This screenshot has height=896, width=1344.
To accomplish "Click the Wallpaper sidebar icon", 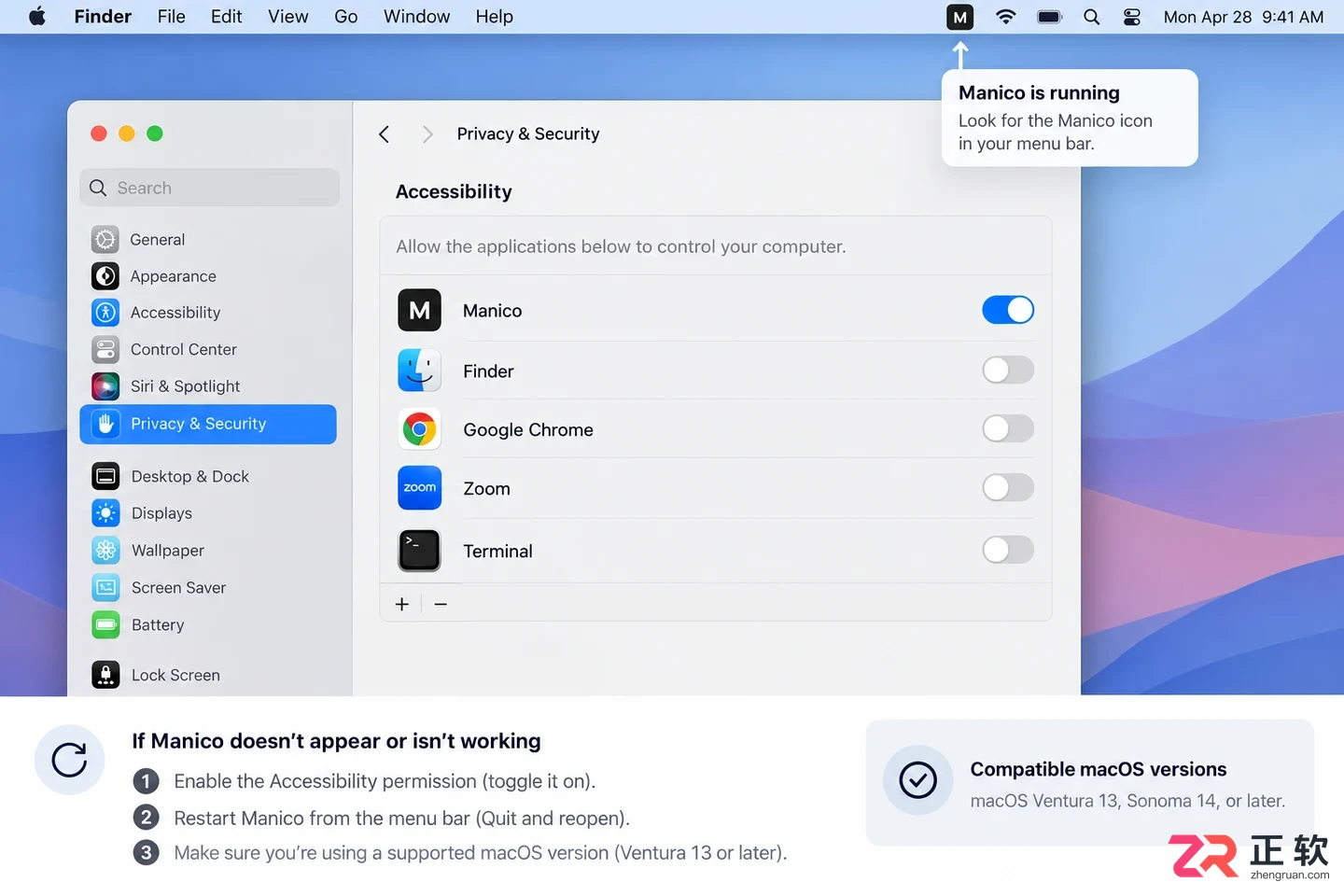I will coord(105,551).
